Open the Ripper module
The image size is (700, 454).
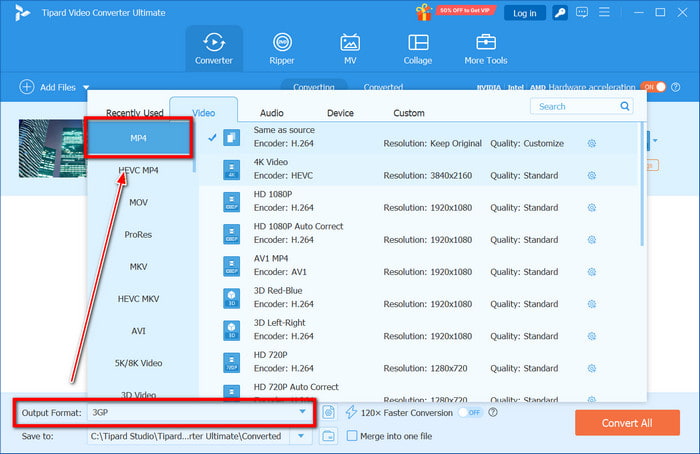tap(283, 49)
